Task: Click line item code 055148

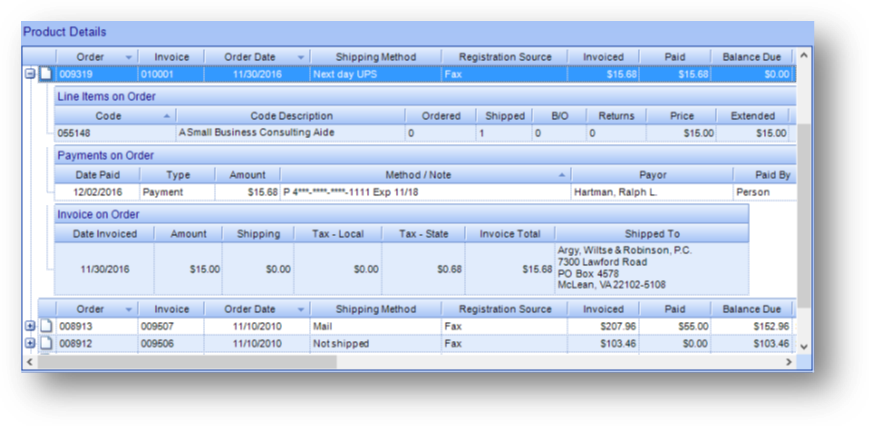Action: tap(115, 133)
